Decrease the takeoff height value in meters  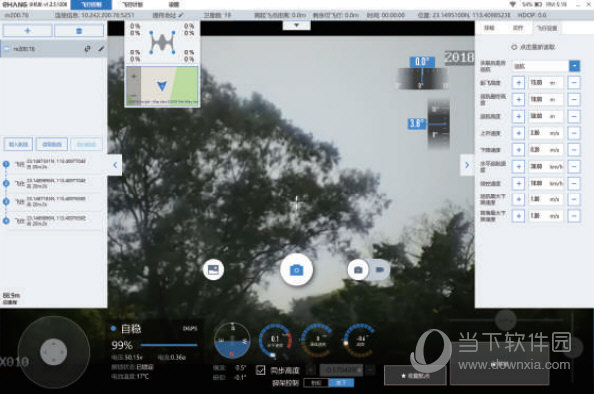click(x=574, y=82)
